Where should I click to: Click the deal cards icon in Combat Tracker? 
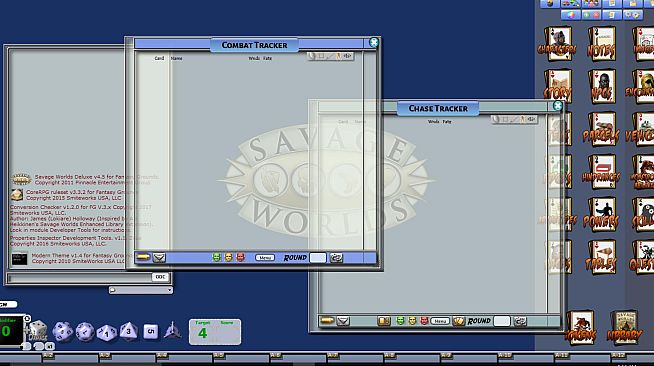tap(159, 258)
